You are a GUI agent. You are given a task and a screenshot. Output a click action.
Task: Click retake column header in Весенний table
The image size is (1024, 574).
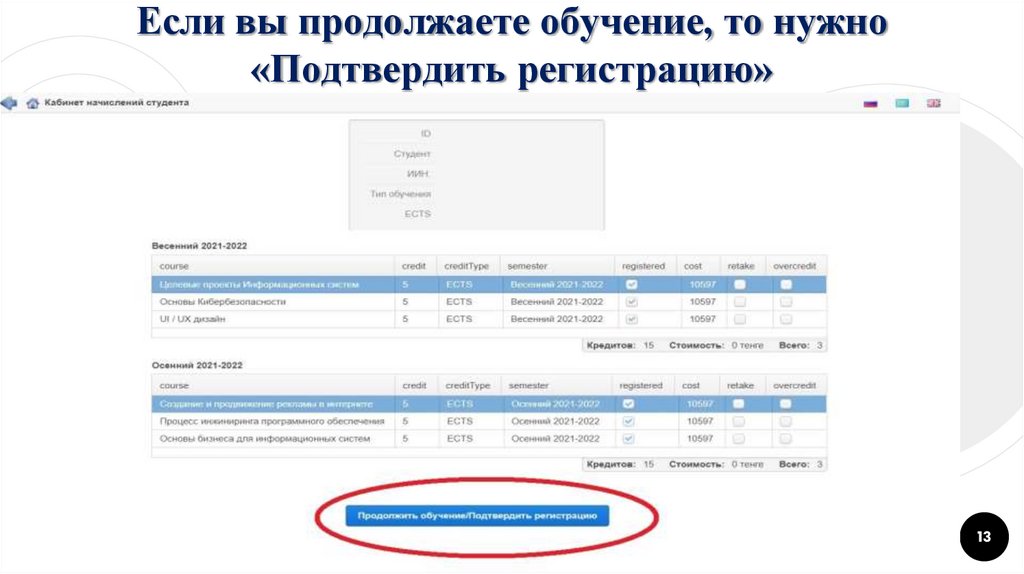click(742, 266)
